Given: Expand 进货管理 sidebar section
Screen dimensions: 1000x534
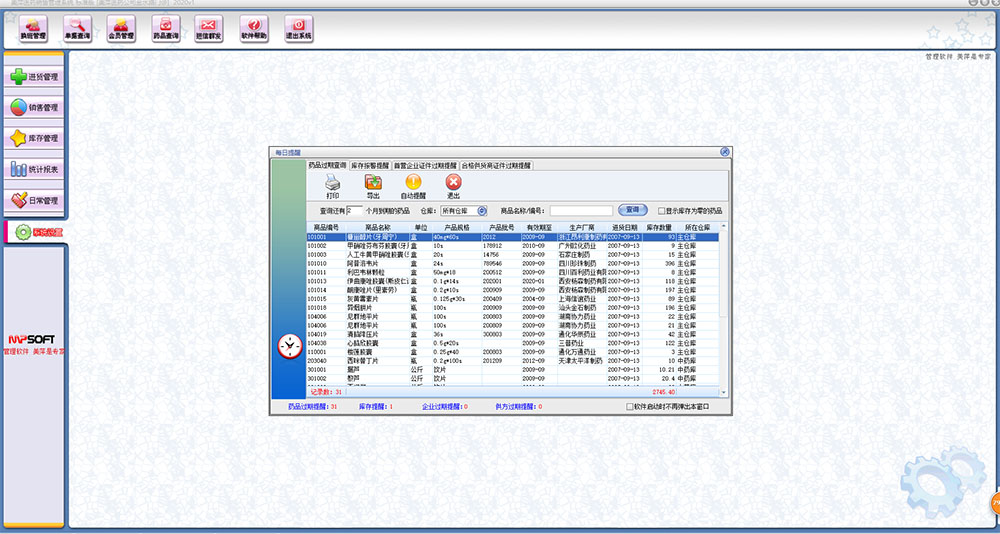Looking at the screenshot, I should pyautogui.click(x=34, y=76).
